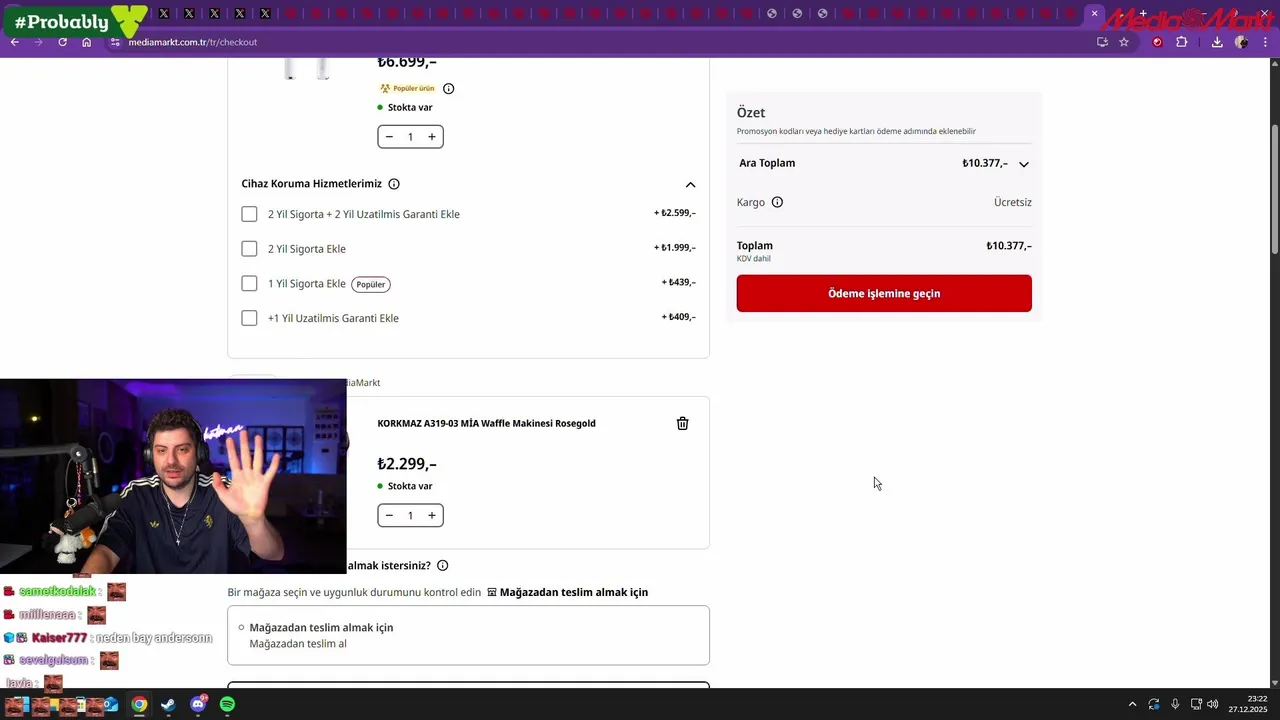The width and height of the screenshot is (1280, 720).
Task: Open Outlook from the taskbar
Action: point(110,705)
